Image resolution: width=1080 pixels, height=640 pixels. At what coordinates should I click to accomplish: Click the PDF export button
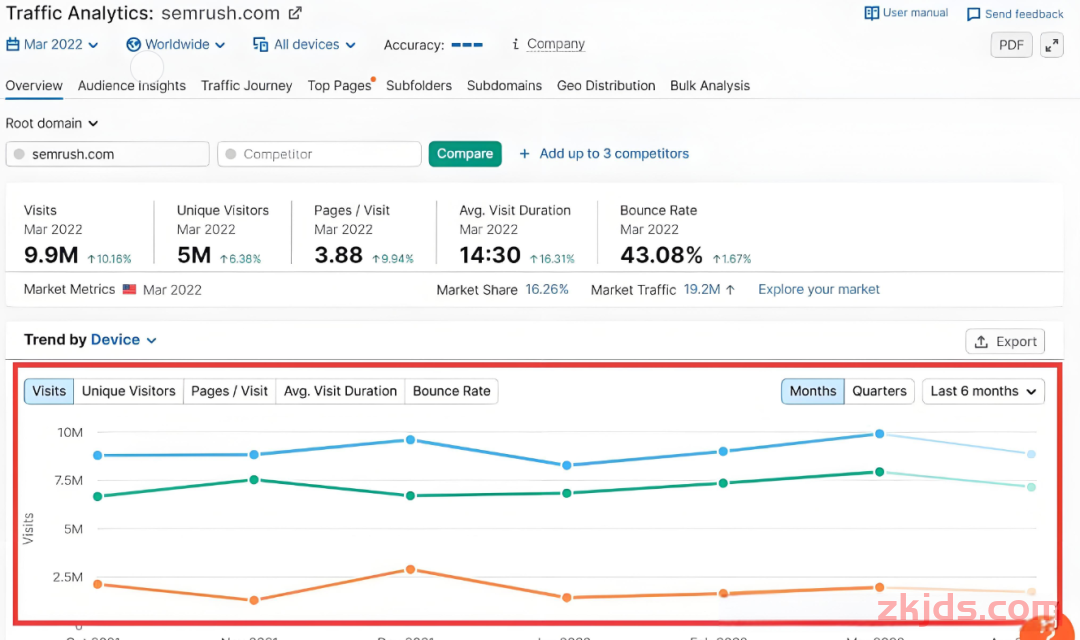coord(1011,45)
